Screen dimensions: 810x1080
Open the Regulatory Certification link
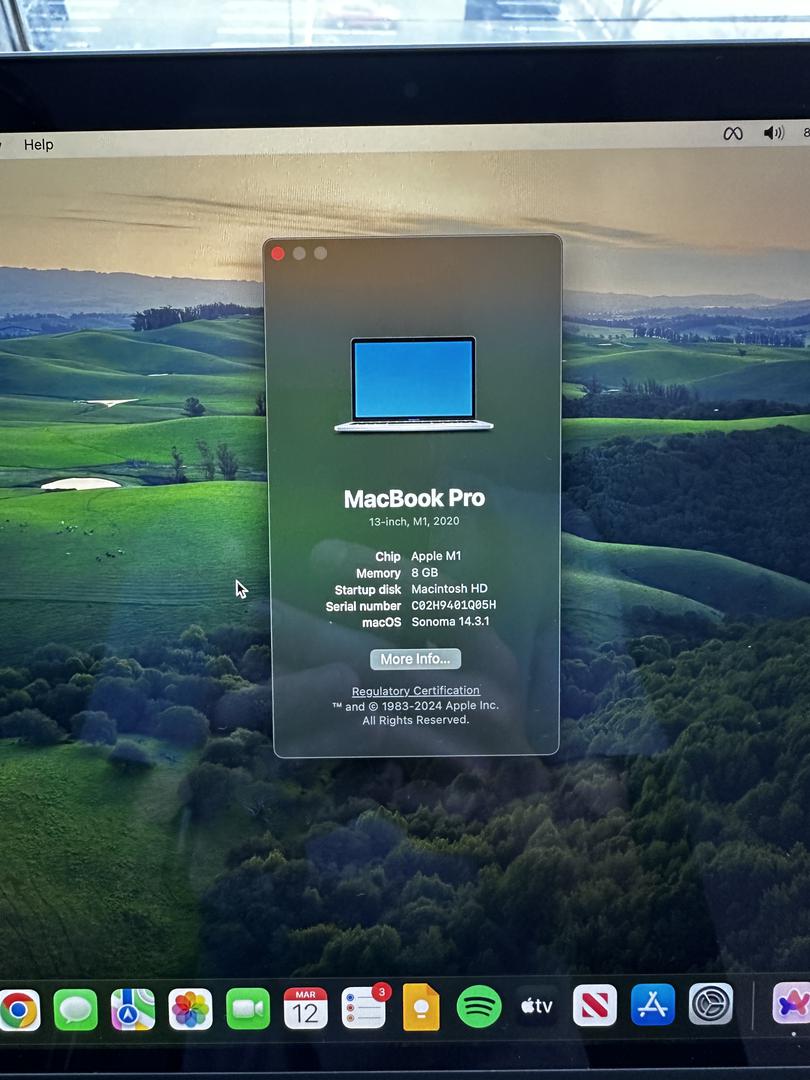416,691
